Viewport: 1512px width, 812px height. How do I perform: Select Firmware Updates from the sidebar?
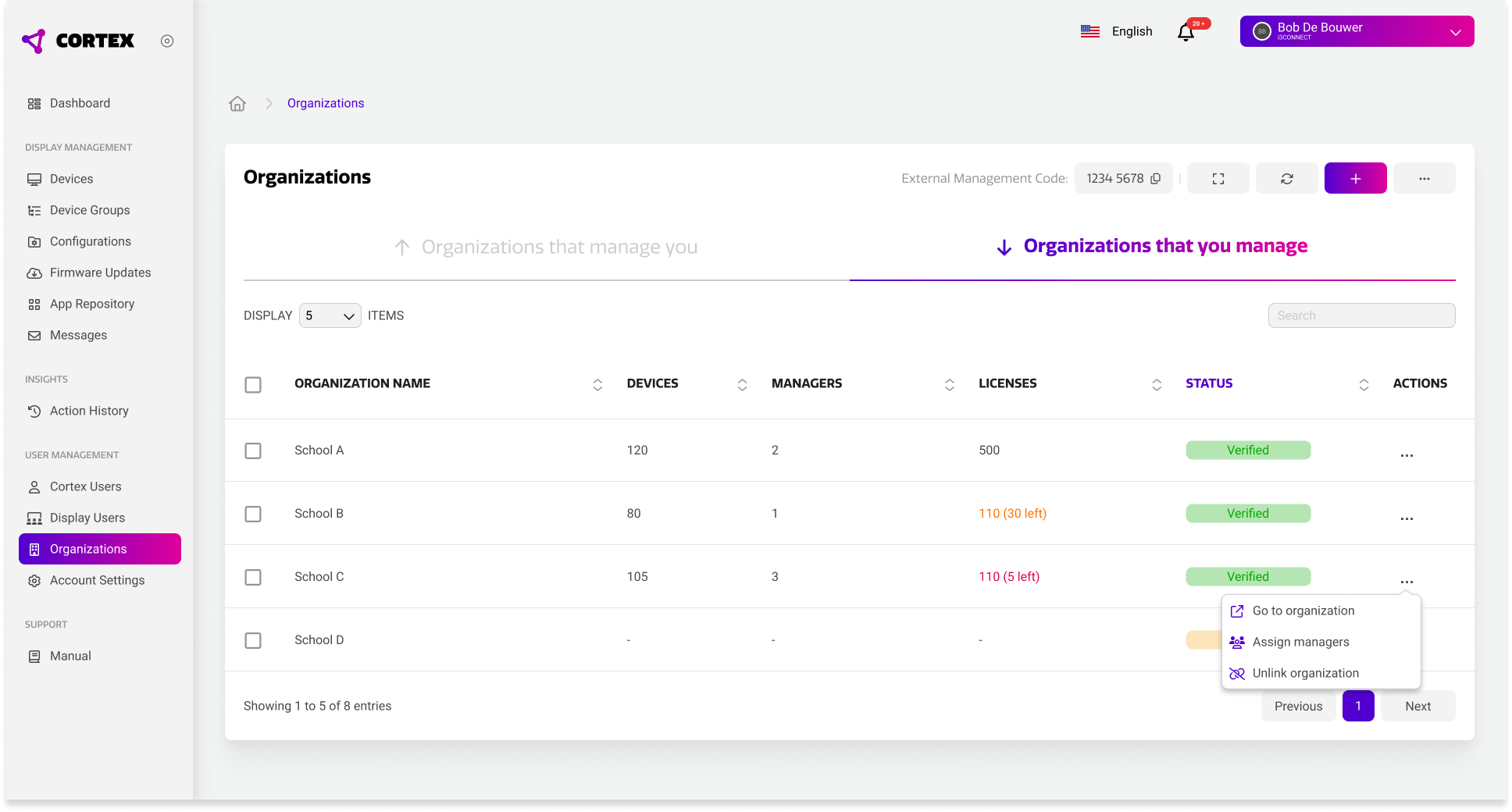100,272
